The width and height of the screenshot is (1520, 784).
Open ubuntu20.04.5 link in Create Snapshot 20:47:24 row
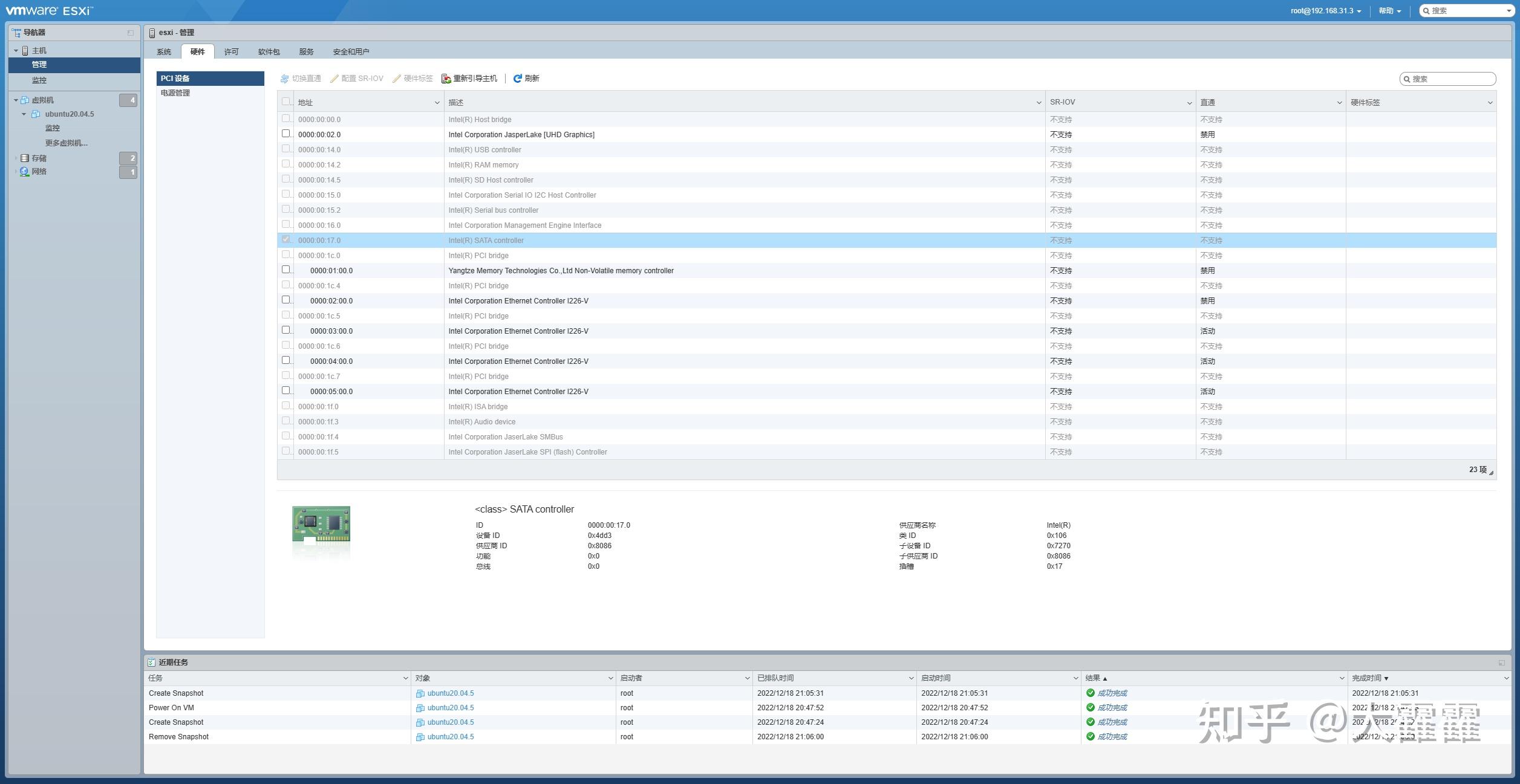click(451, 722)
